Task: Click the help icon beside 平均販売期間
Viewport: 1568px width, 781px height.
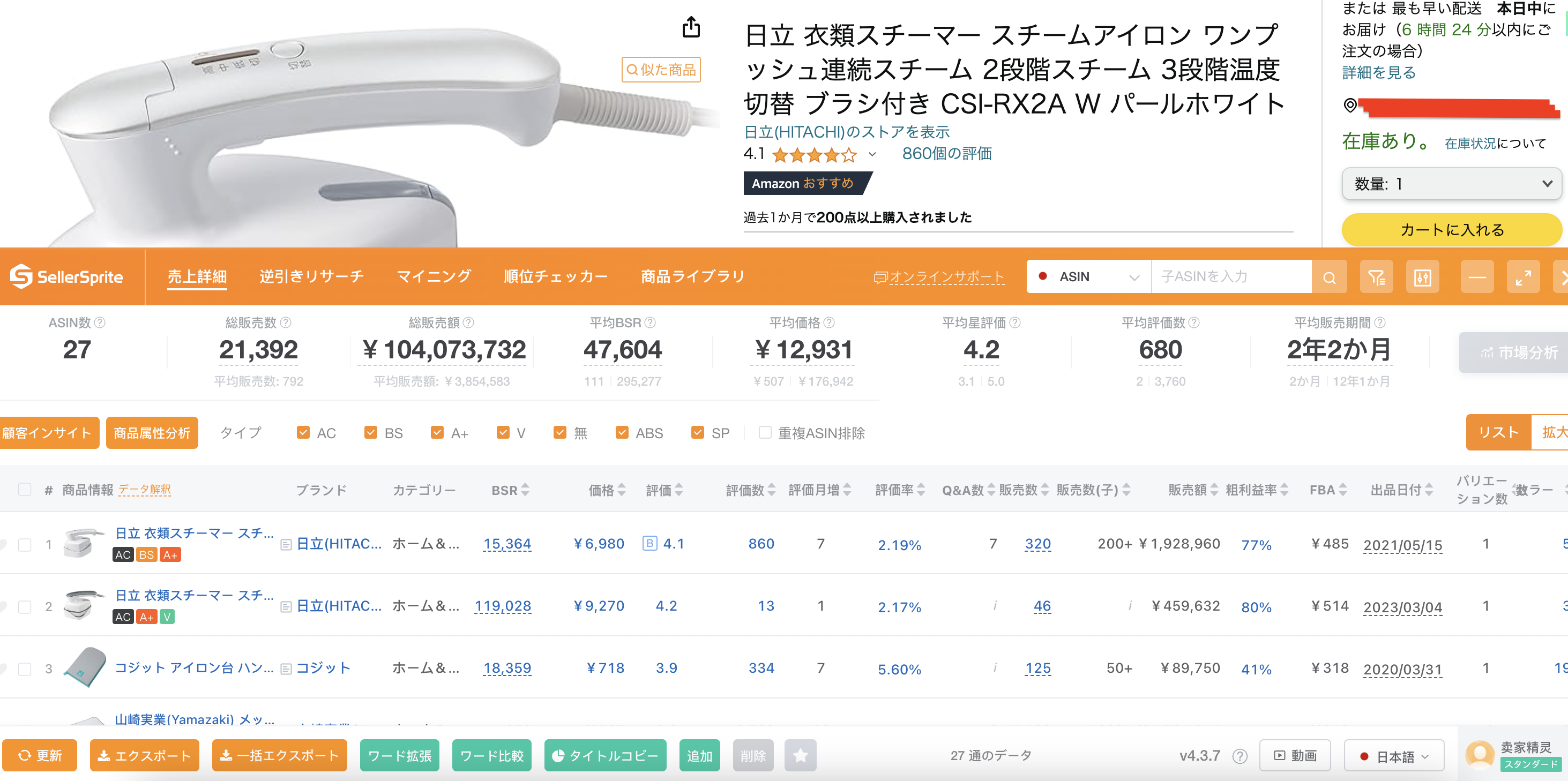Action: click(1380, 322)
